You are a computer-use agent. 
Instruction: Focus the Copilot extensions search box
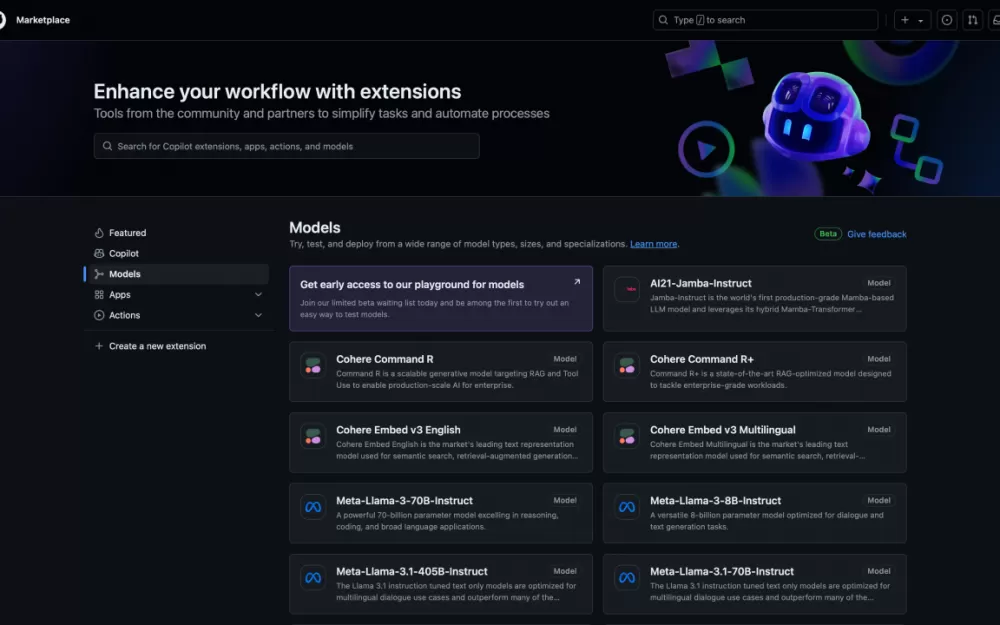(x=286, y=146)
